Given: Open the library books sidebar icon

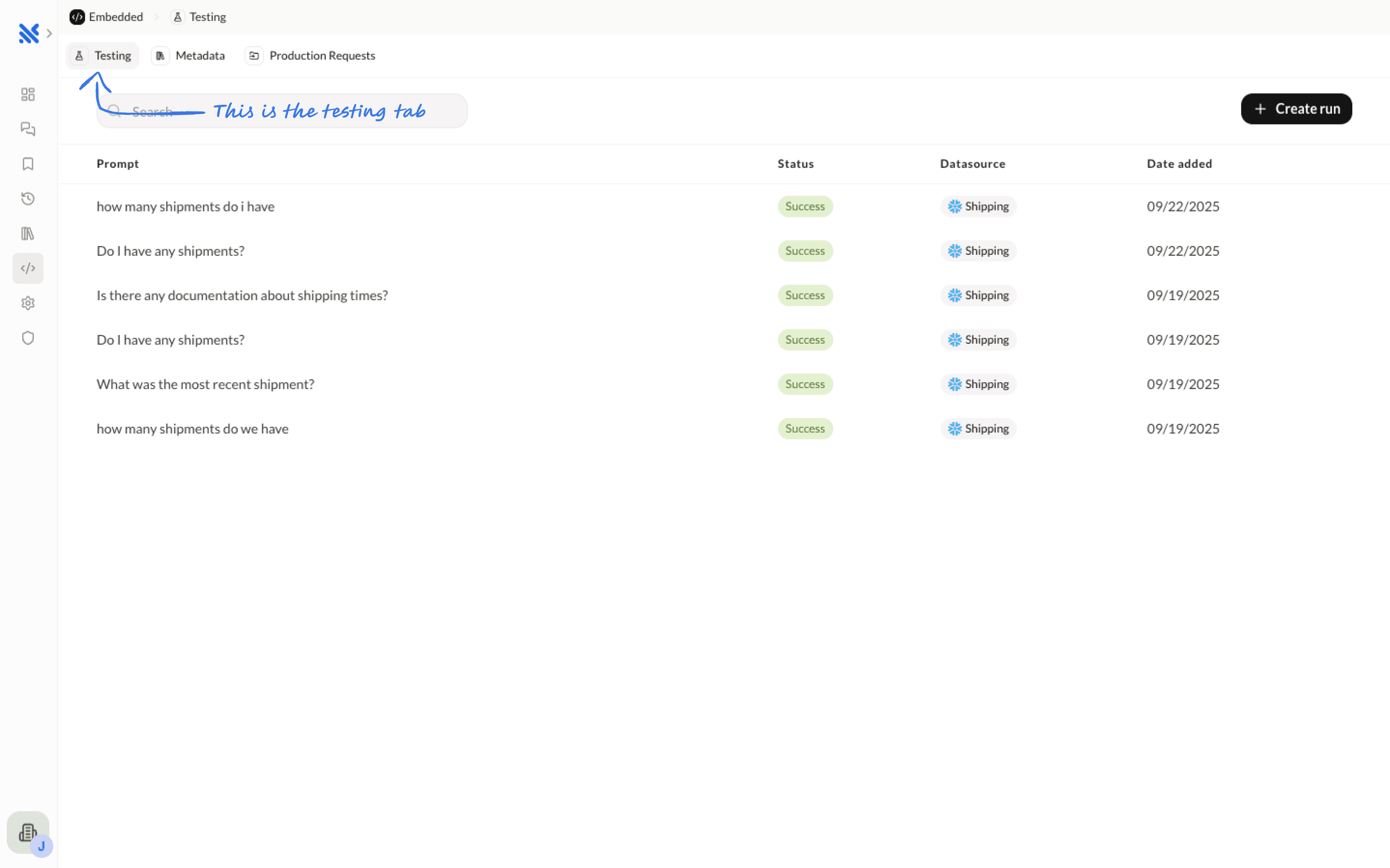Looking at the screenshot, I should (28, 234).
